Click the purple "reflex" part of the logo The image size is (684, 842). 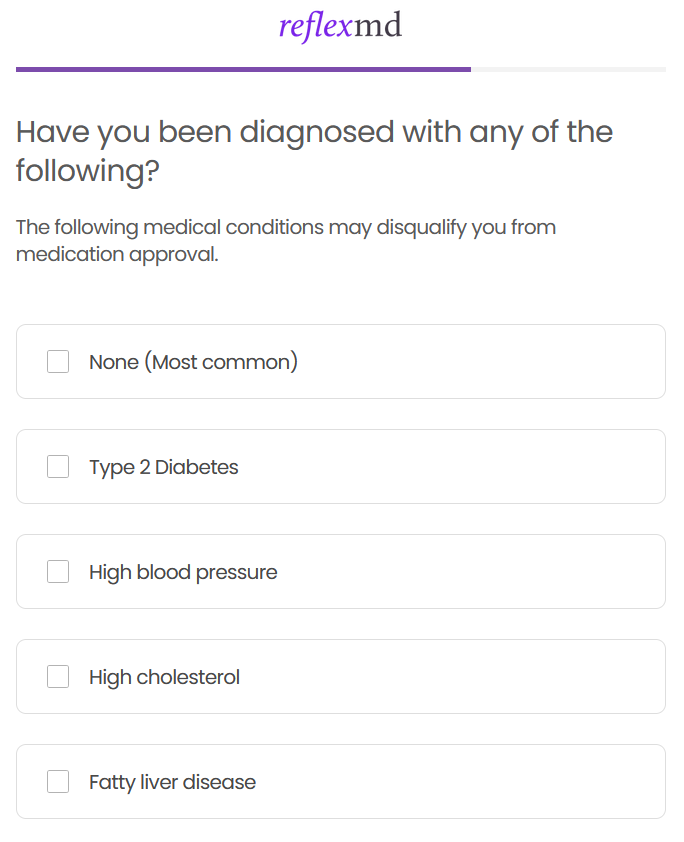(315, 26)
